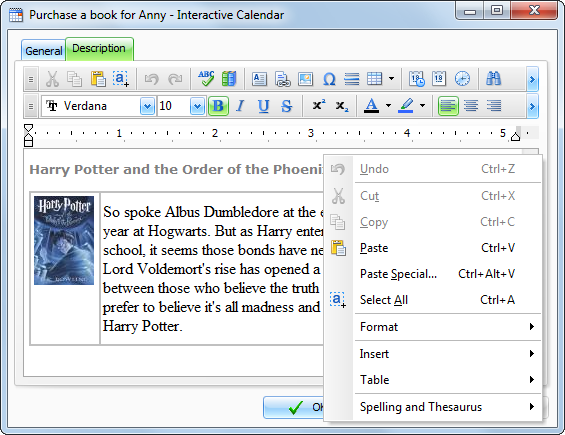Insert the current date calendar icon
Screen dimensions: 565x435
439,79
